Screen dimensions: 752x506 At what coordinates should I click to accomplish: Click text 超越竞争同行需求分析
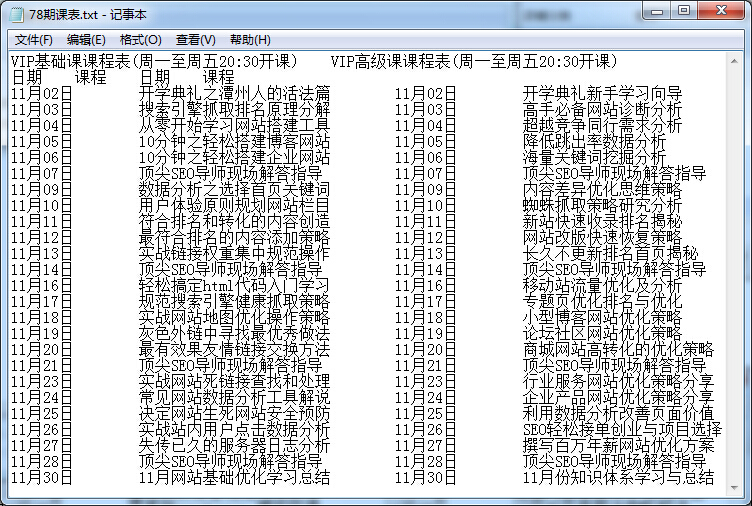pos(602,125)
